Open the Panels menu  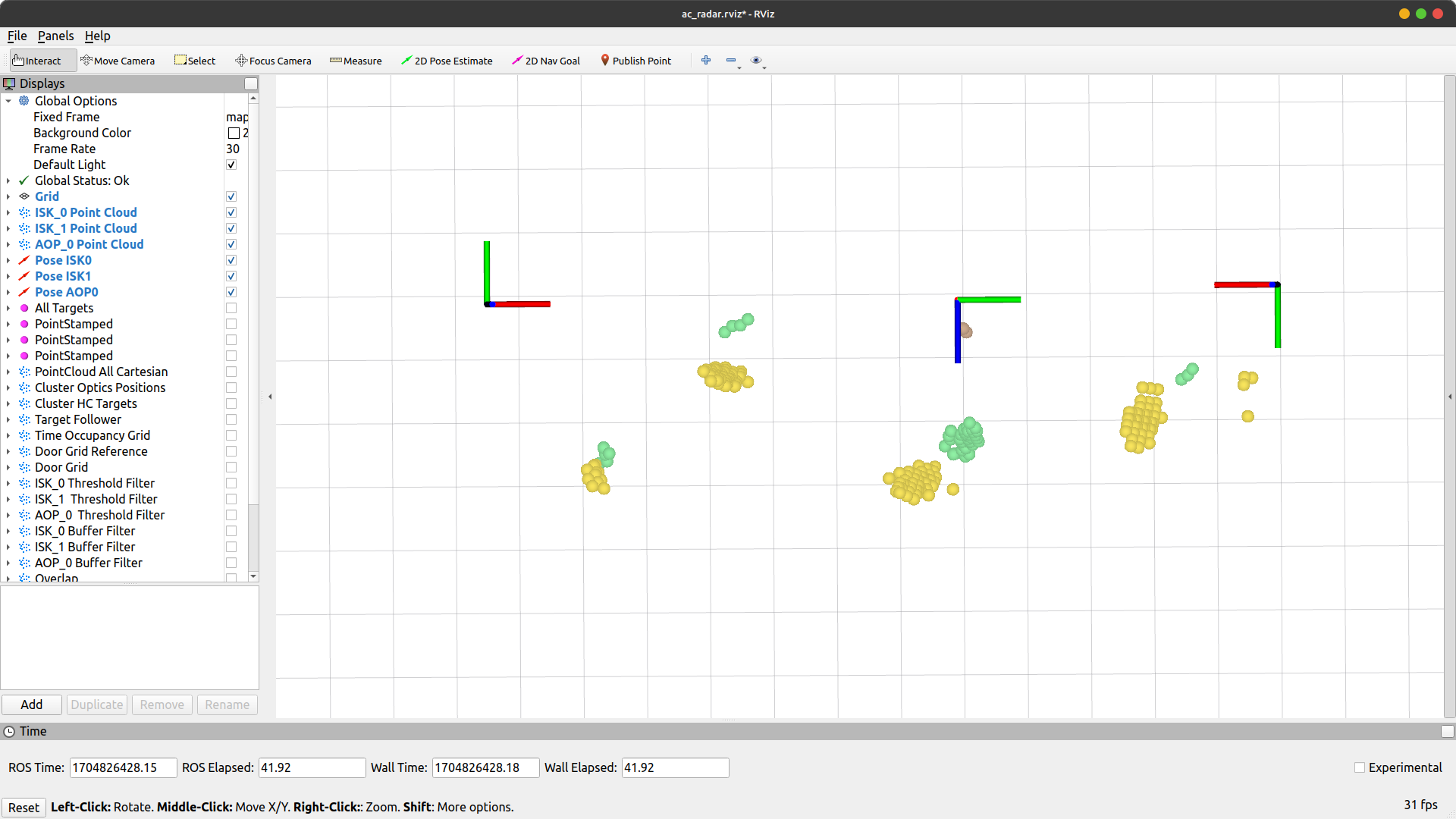point(55,36)
